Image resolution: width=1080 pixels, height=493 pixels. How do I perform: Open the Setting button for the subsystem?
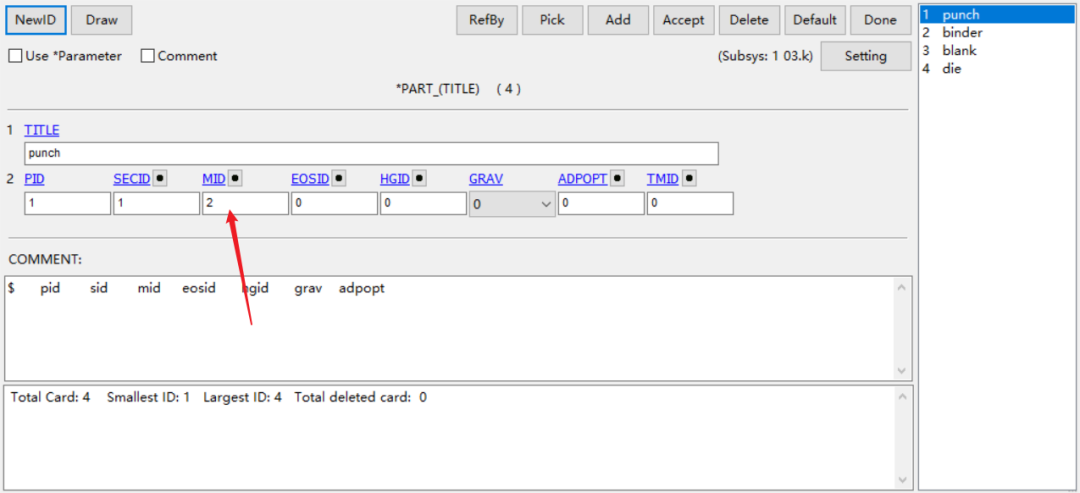coord(866,56)
